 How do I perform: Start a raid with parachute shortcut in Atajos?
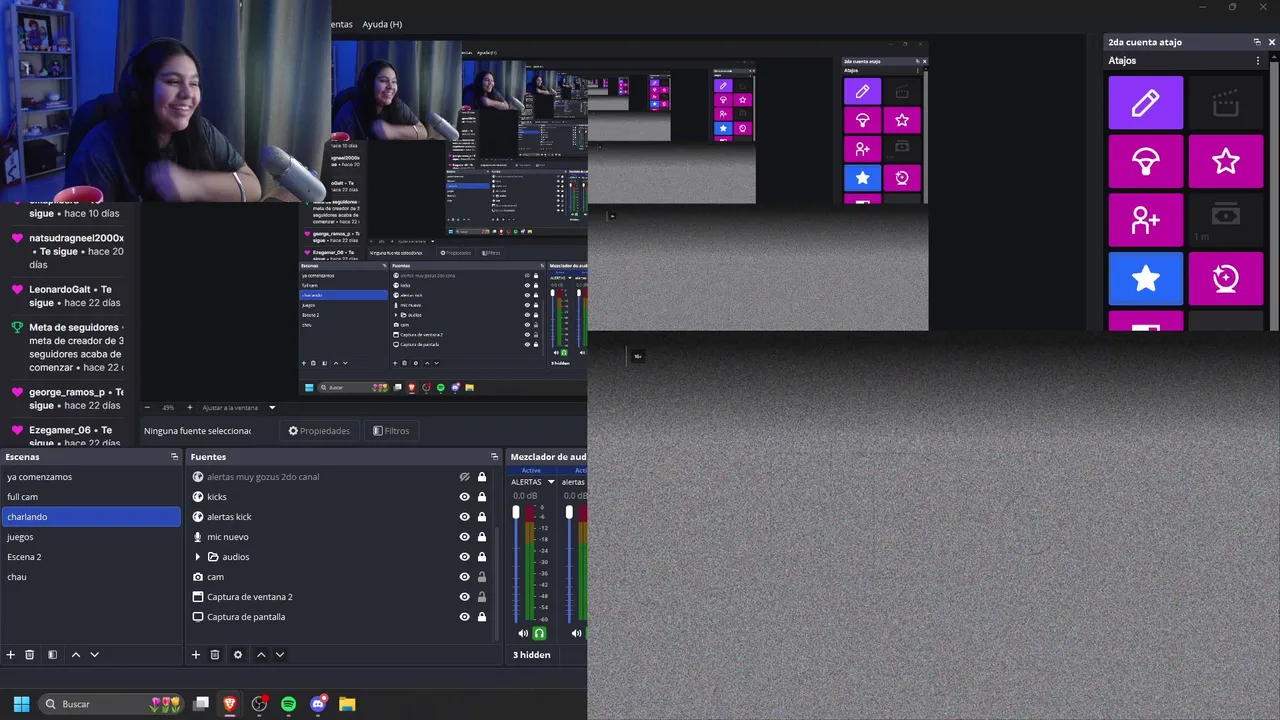pos(1146,161)
